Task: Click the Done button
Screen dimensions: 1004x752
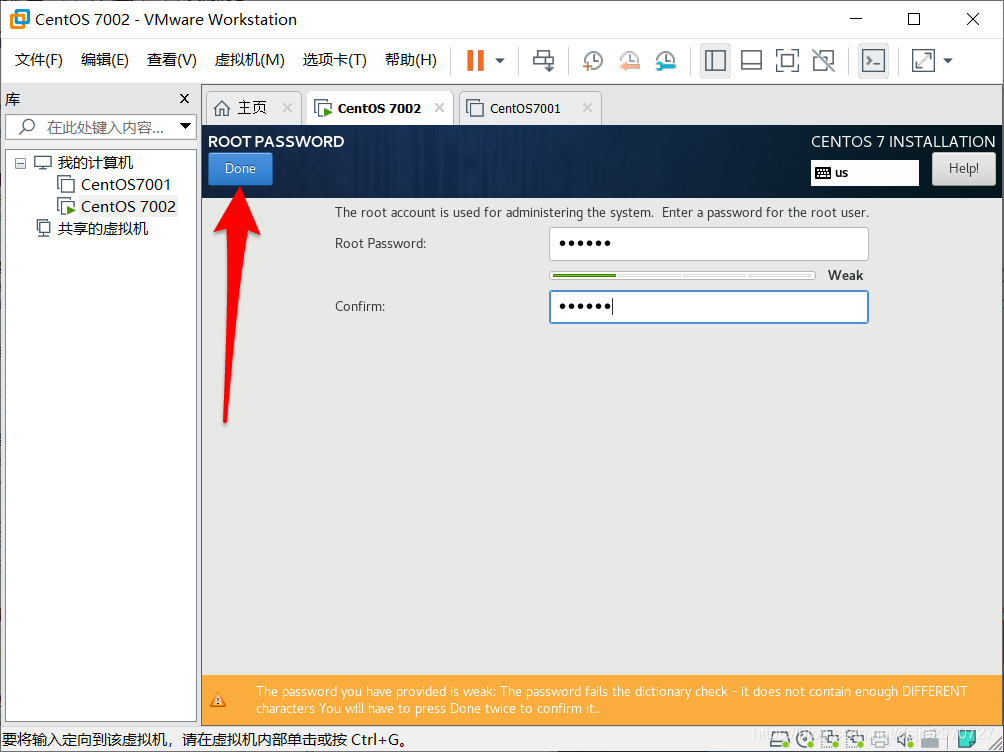Action: click(x=240, y=168)
